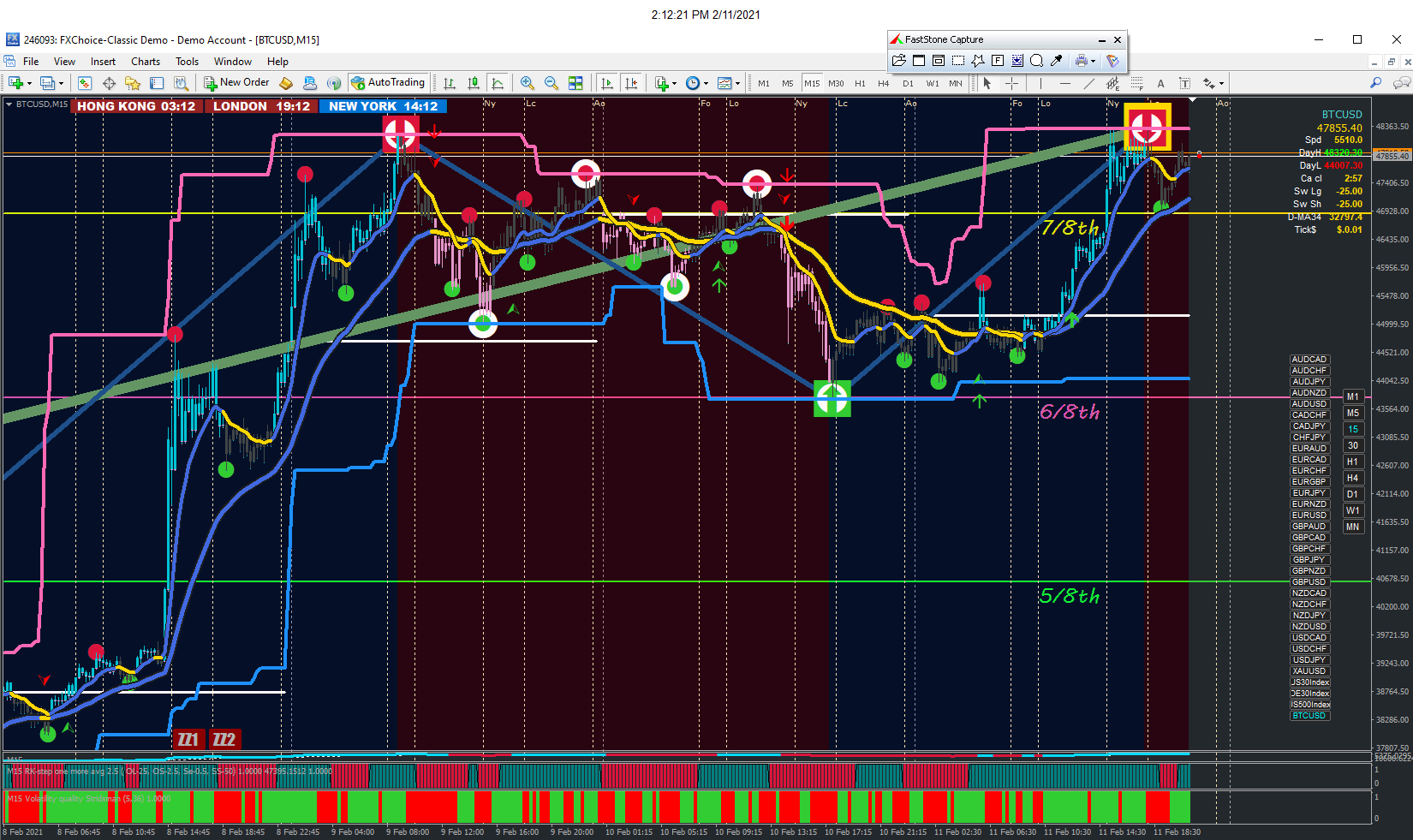This screenshot has height=840, width=1413.
Task: Open the File menu
Action: (x=31, y=62)
